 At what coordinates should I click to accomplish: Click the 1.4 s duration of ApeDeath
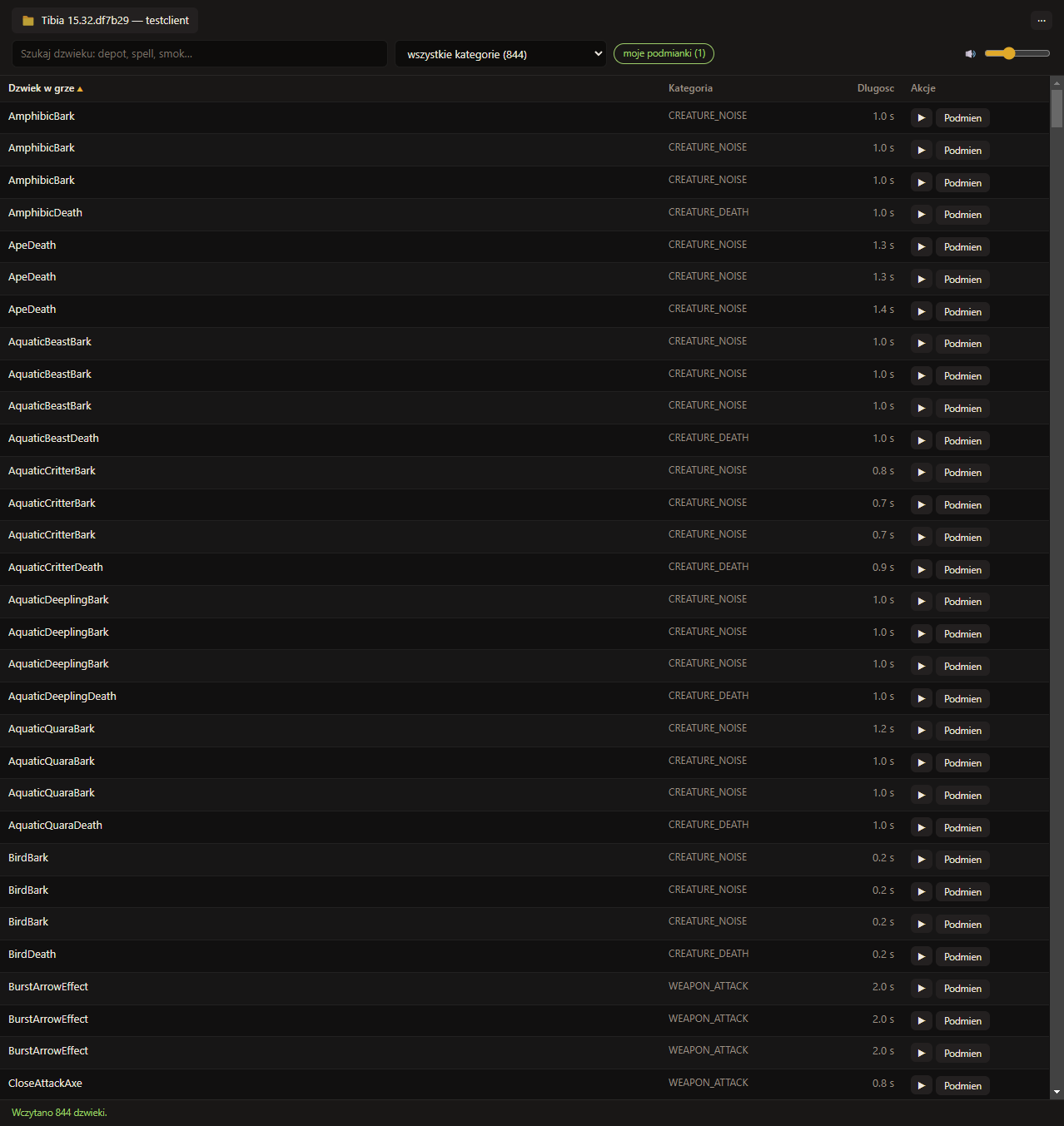tap(883, 310)
